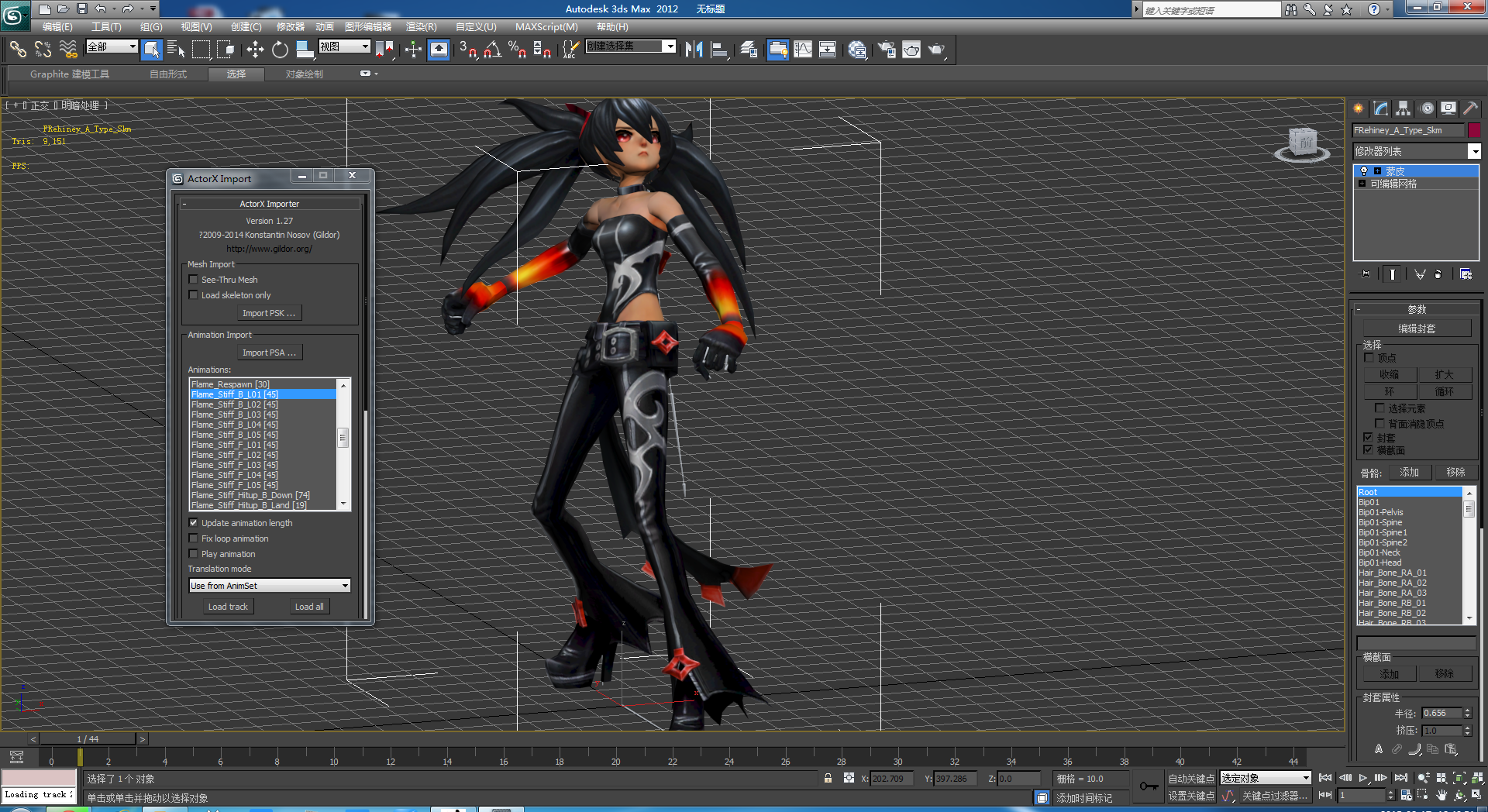The width and height of the screenshot is (1488, 812).
Task: Click the Select and Link tool
Action: tap(18, 50)
